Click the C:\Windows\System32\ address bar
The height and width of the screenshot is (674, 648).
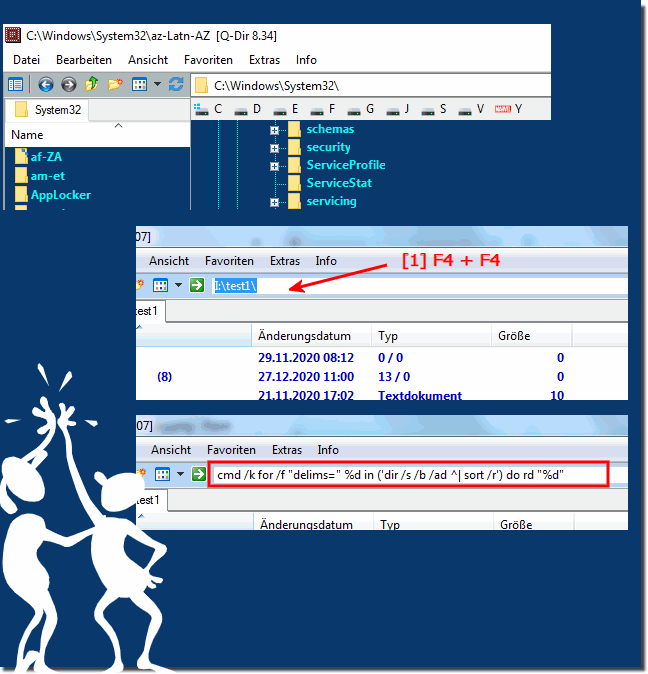pyautogui.click(x=371, y=86)
